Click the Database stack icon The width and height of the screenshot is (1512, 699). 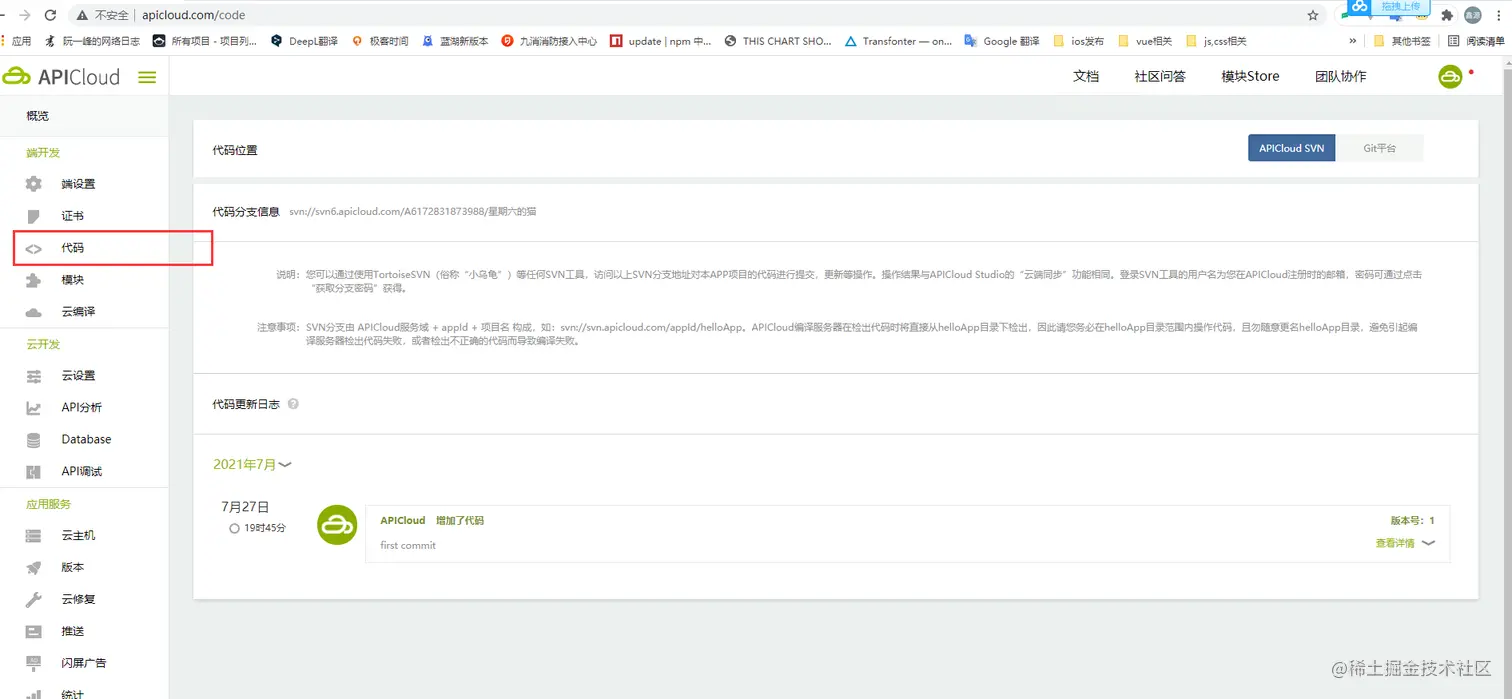coord(34,440)
